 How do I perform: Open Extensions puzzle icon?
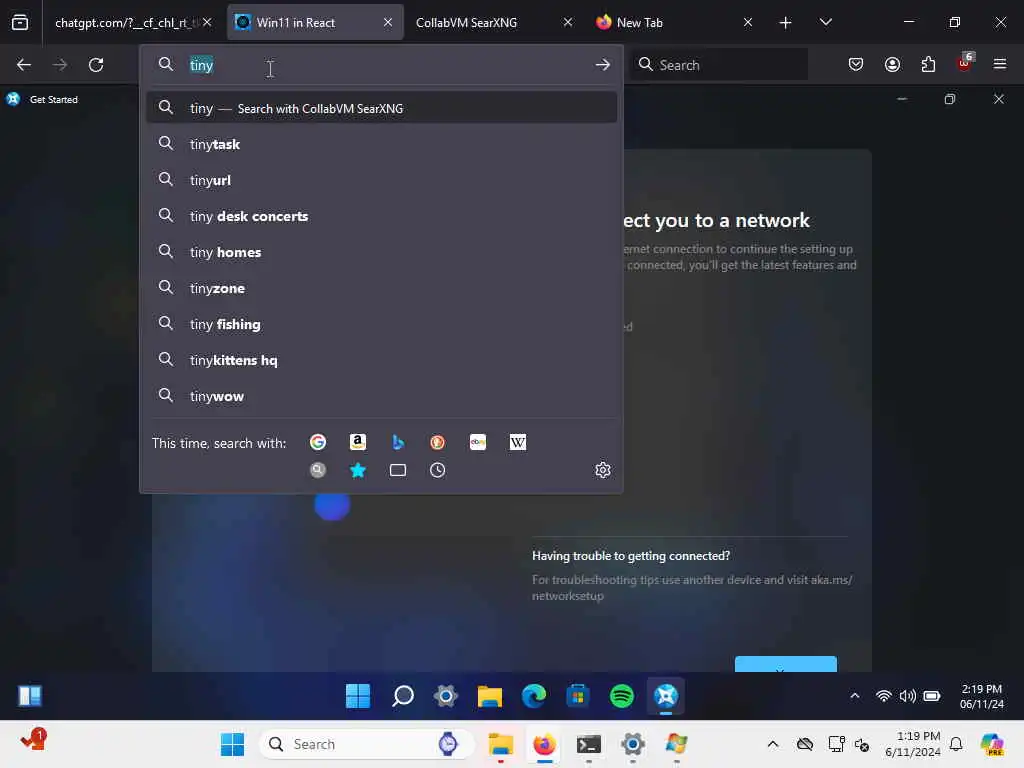point(928,65)
